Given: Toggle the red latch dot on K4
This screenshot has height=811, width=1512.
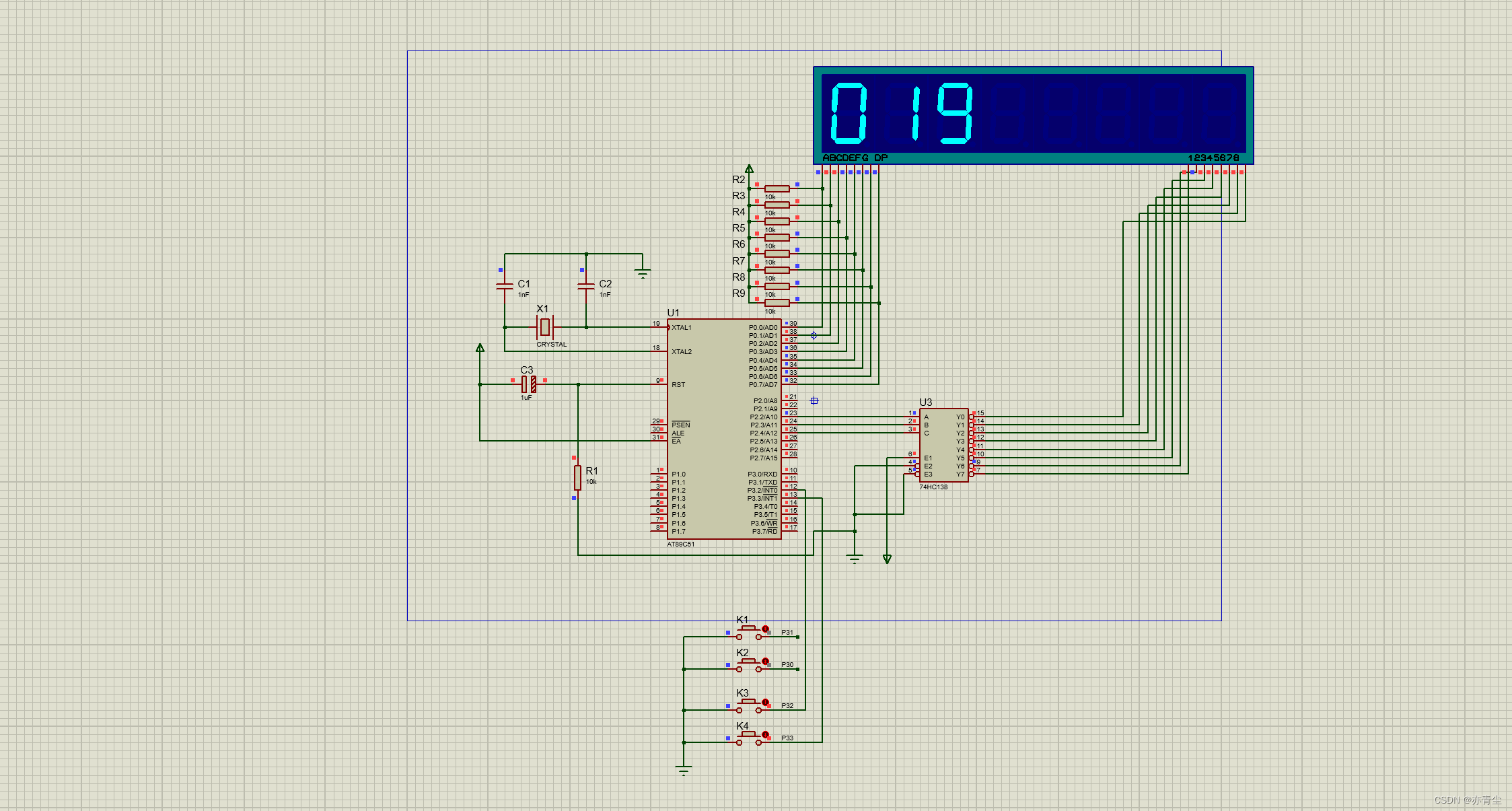Looking at the screenshot, I should pyautogui.click(x=765, y=734).
